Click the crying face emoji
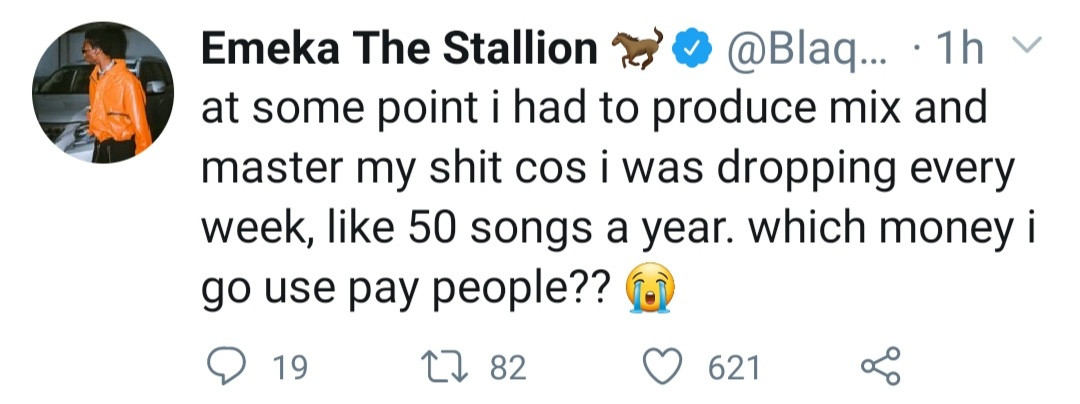This screenshot has width=1080, height=404. [x=649, y=292]
